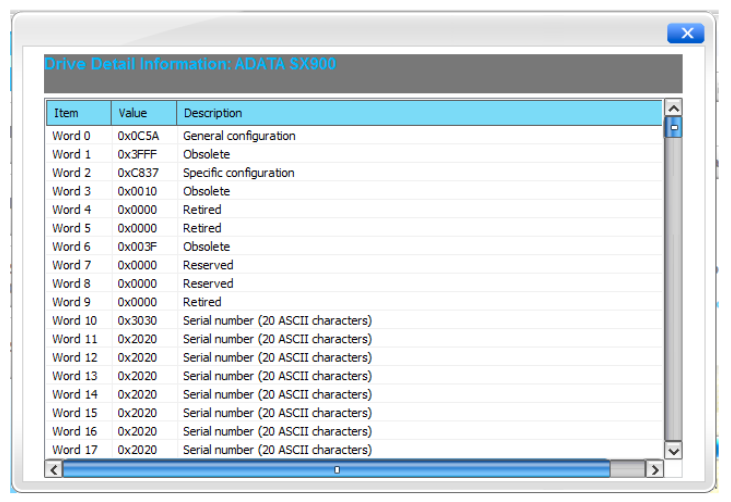
Task: Click the General configuration description
Action: pyautogui.click(x=239, y=136)
